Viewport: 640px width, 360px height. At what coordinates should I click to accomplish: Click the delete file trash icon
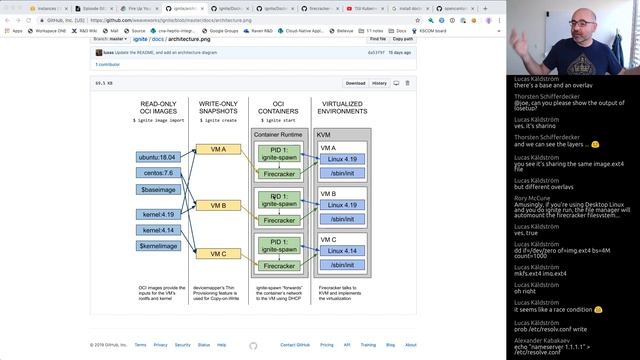point(407,83)
